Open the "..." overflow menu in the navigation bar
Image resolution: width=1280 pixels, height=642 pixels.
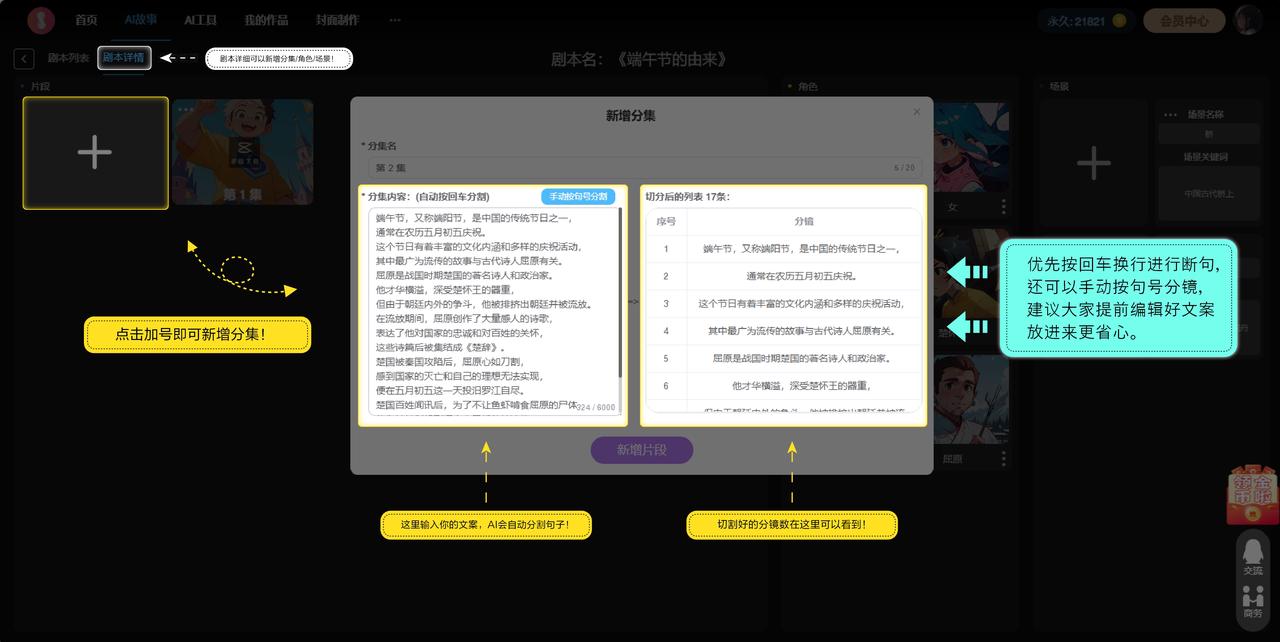click(x=394, y=19)
